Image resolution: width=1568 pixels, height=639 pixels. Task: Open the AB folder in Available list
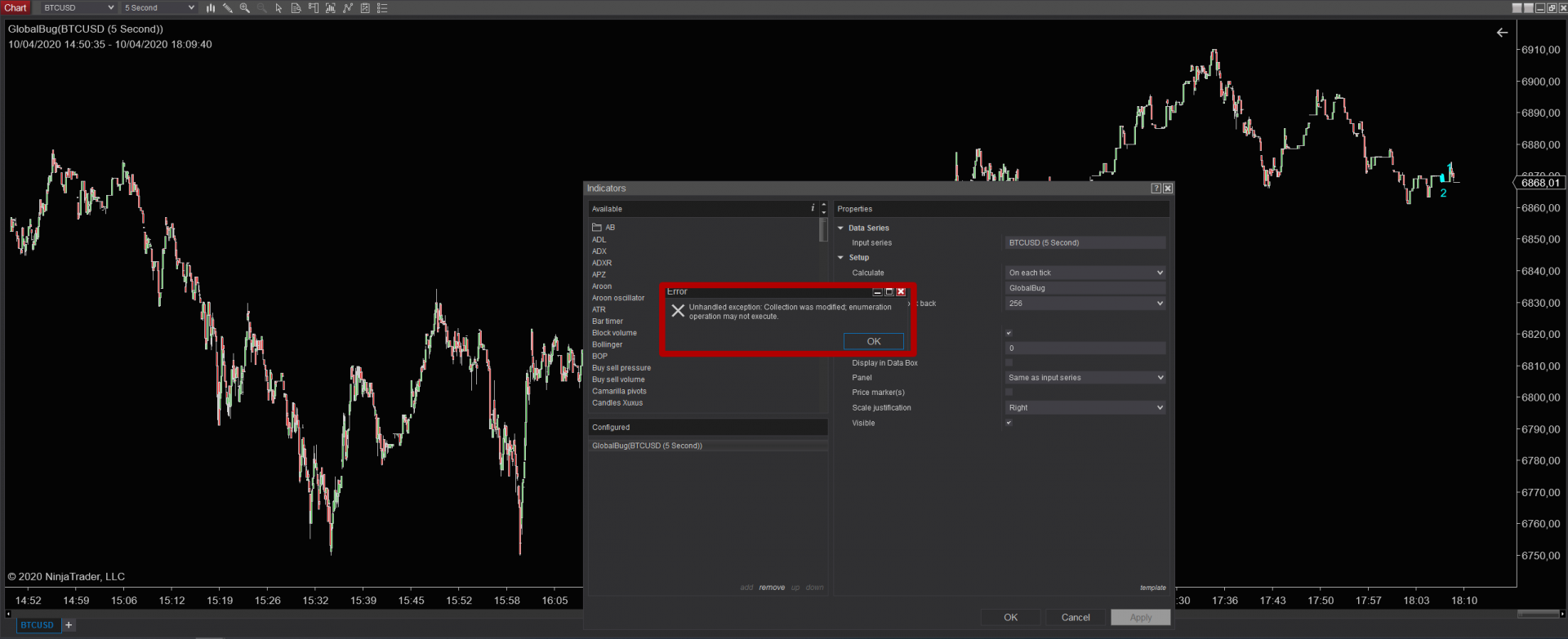click(604, 228)
